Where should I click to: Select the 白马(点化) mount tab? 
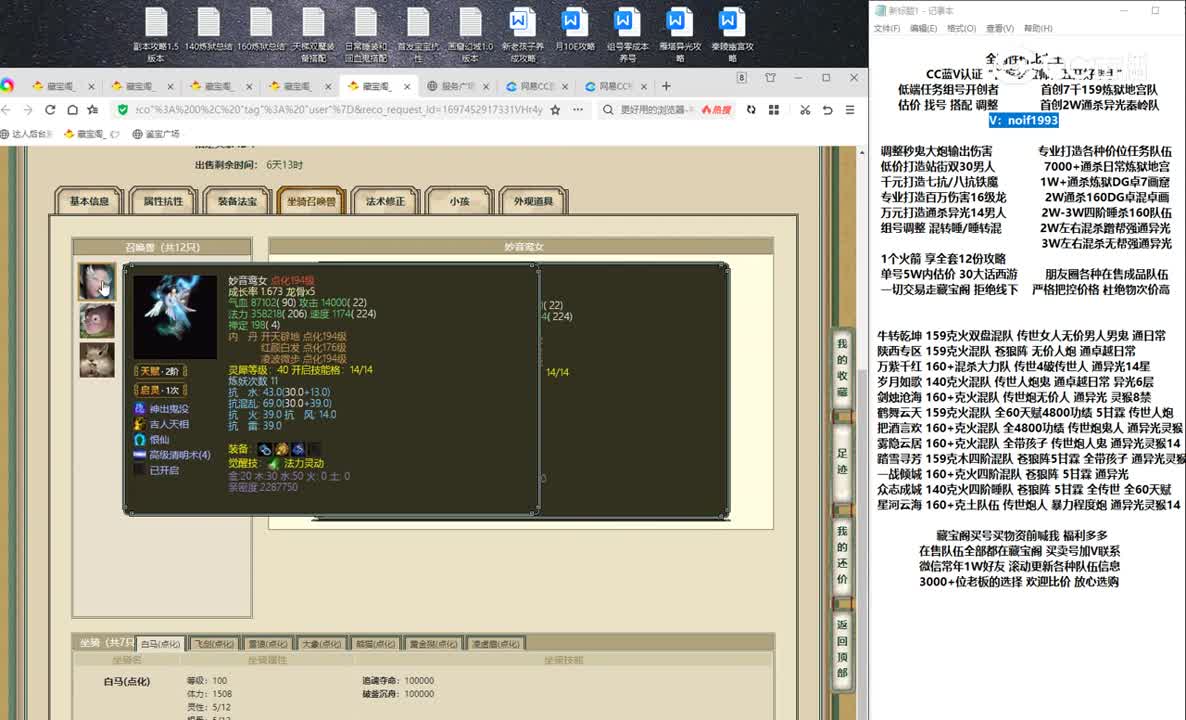(160, 644)
